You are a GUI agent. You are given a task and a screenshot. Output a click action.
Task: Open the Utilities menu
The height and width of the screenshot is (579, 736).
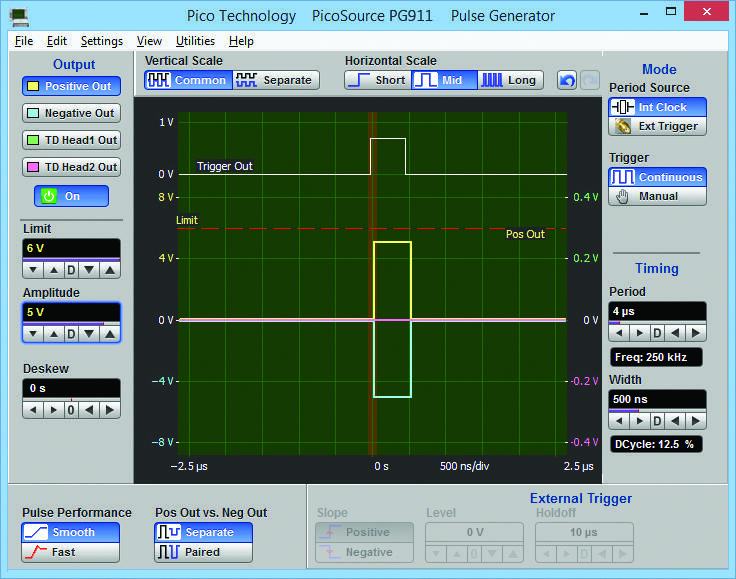point(195,41)
